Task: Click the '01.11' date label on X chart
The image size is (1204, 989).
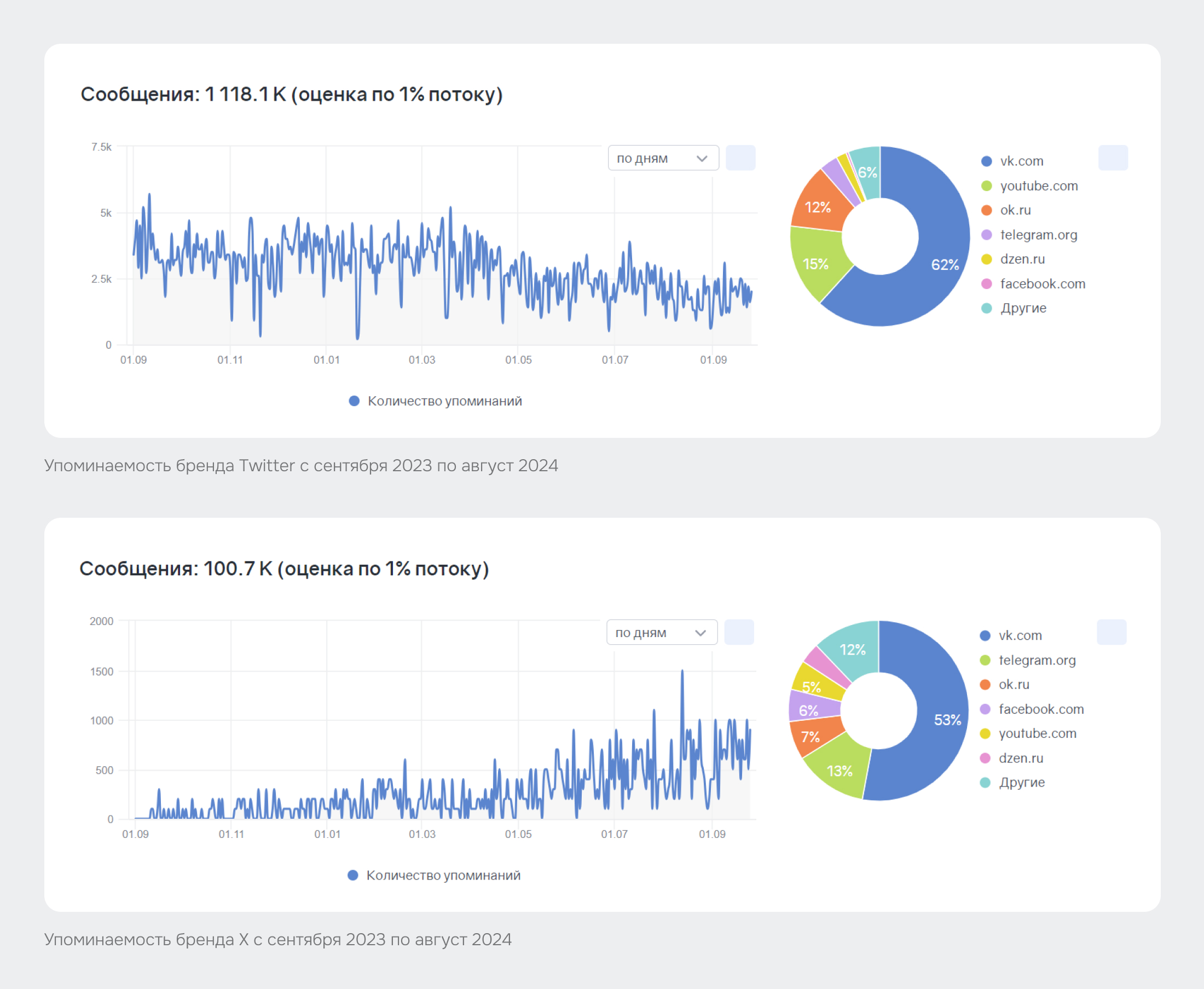Action: pyautogui.click(x=231, y=834)
